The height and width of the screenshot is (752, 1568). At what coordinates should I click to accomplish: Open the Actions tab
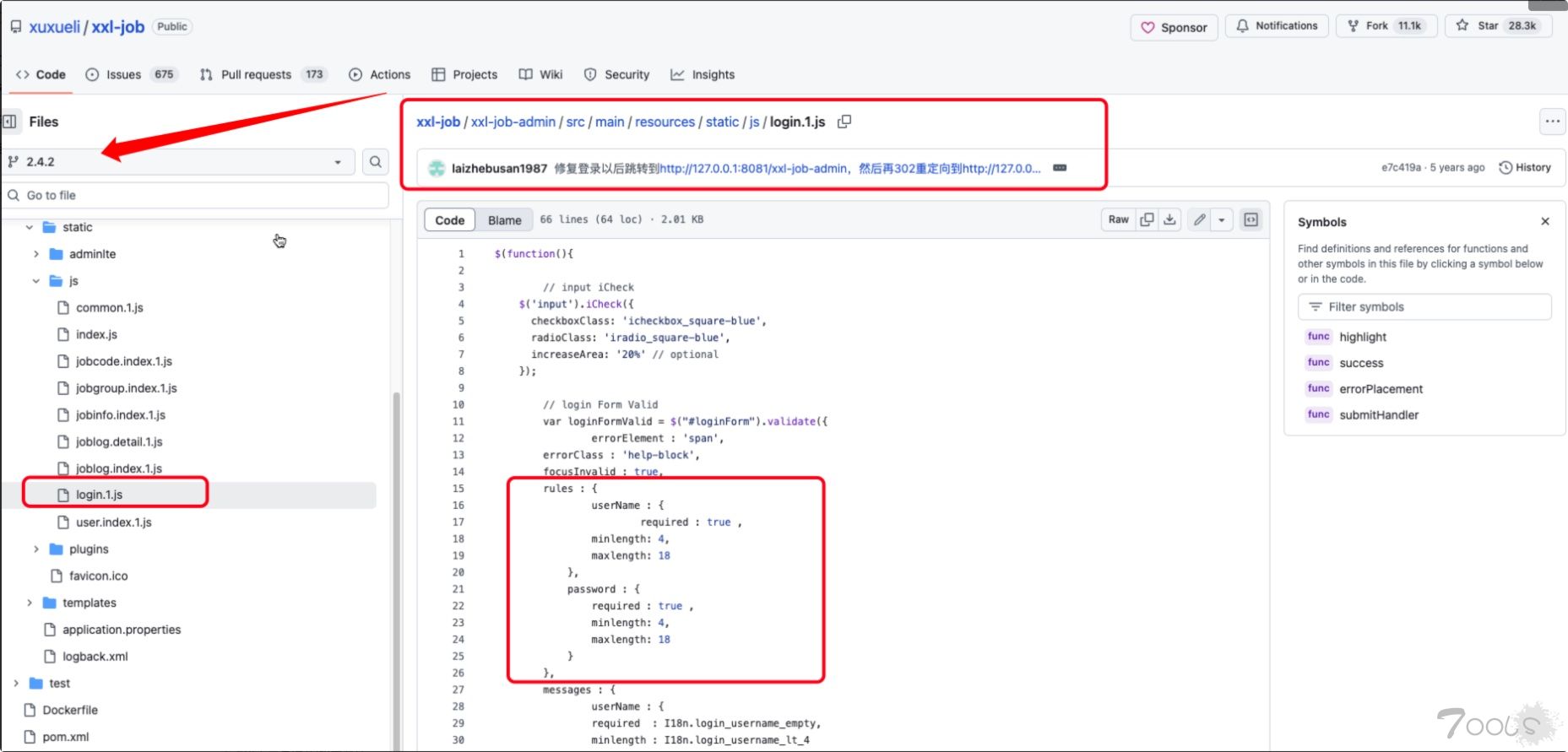[x=380, y=74]
